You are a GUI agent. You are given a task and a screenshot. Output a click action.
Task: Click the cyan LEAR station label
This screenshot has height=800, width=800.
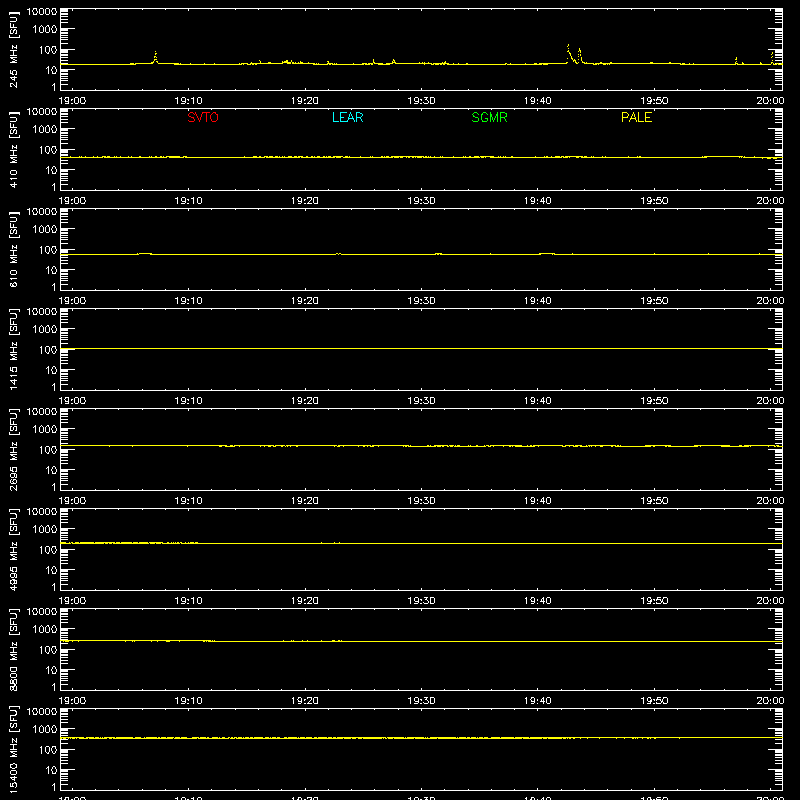tap(347, 117)
